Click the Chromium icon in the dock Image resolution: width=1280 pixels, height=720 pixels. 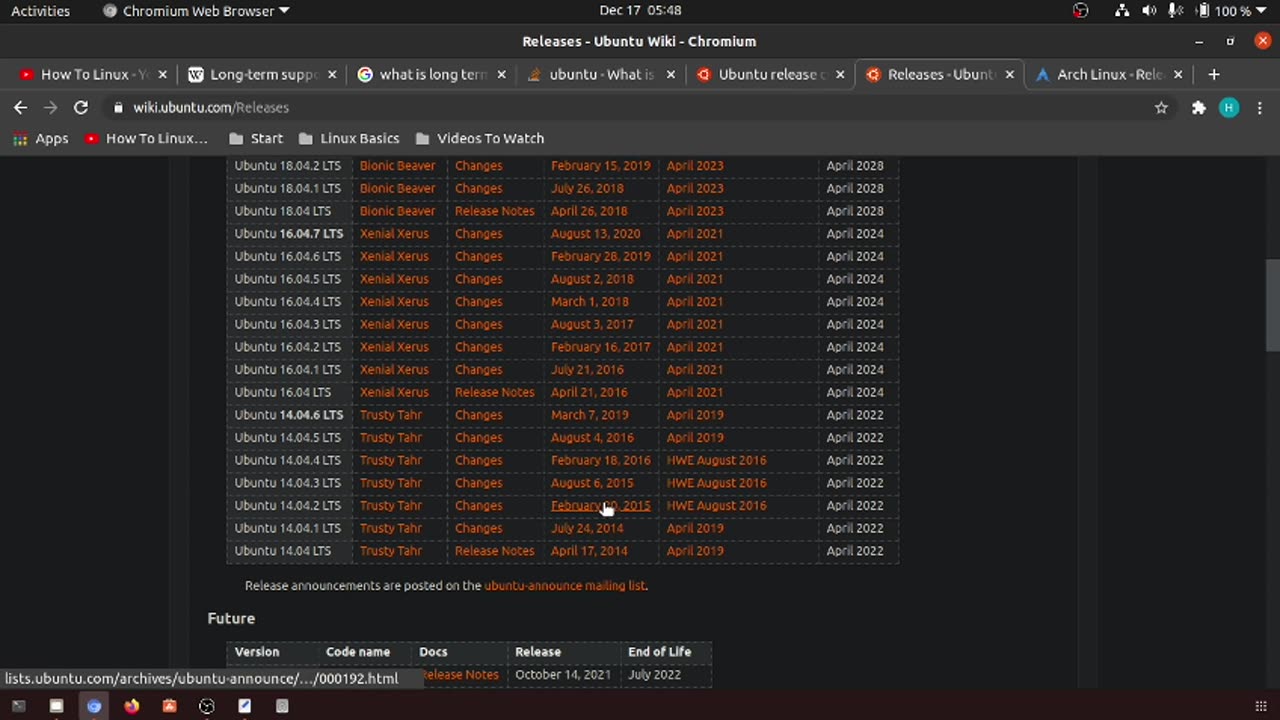94,706
